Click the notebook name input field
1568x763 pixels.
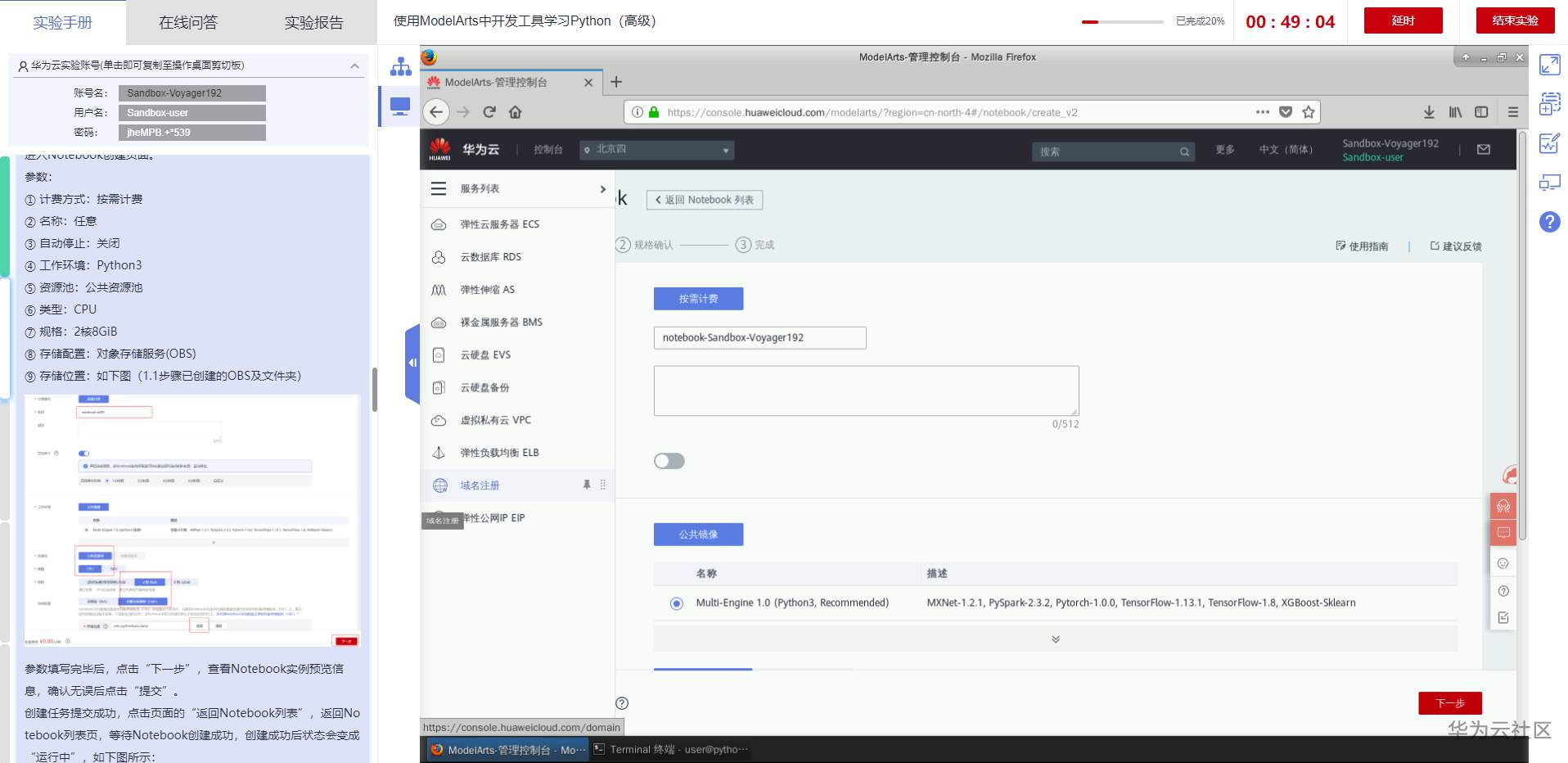pos(759,337)
